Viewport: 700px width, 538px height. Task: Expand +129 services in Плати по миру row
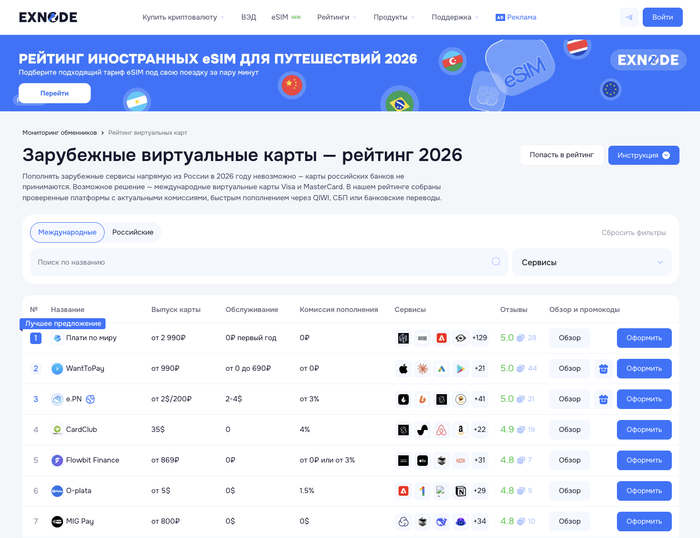click(x=479, y=338)
